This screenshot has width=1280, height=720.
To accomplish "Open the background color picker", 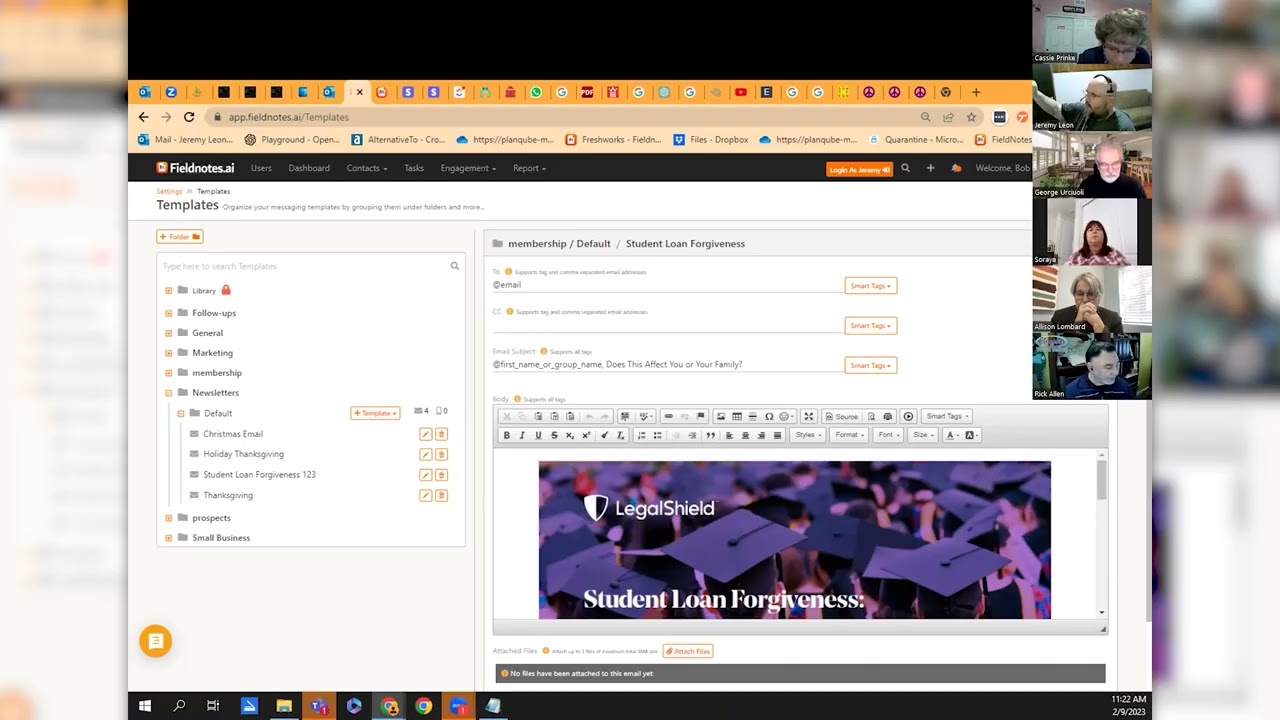I will click(973, 435).
